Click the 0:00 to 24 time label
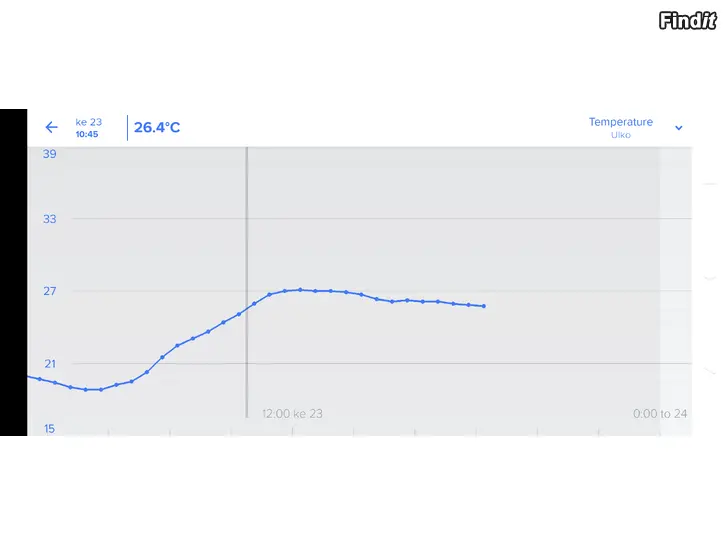The width and height of the screenshot is (728, 546). 660,413
